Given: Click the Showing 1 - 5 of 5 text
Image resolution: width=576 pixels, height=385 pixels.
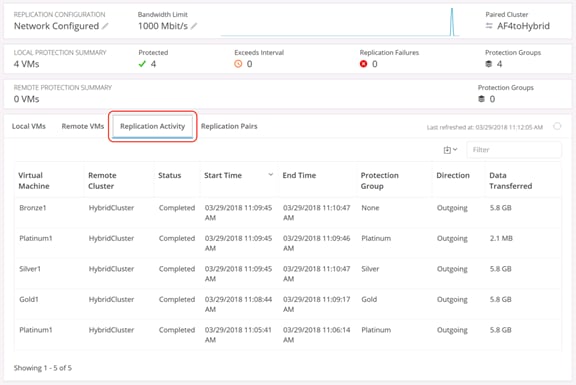Looking at the screenshot, I should click(43, 368).
